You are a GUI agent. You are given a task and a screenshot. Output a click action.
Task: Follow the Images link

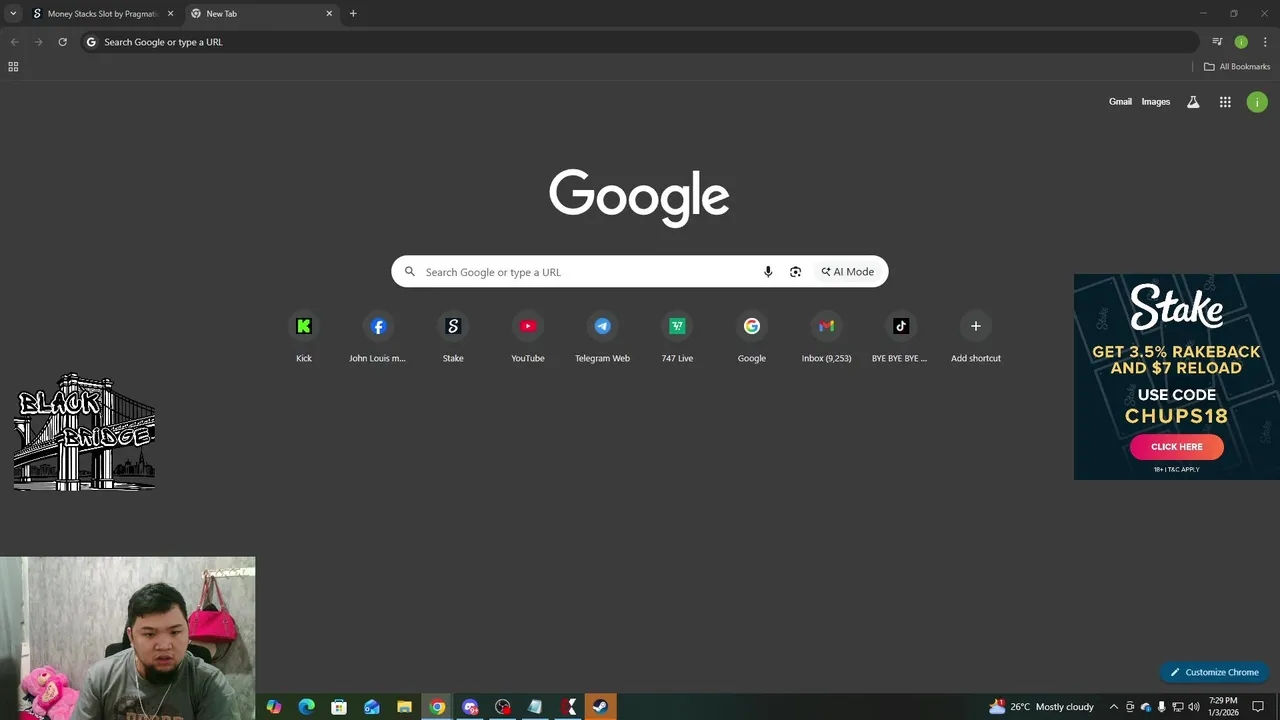[1156, 102]
